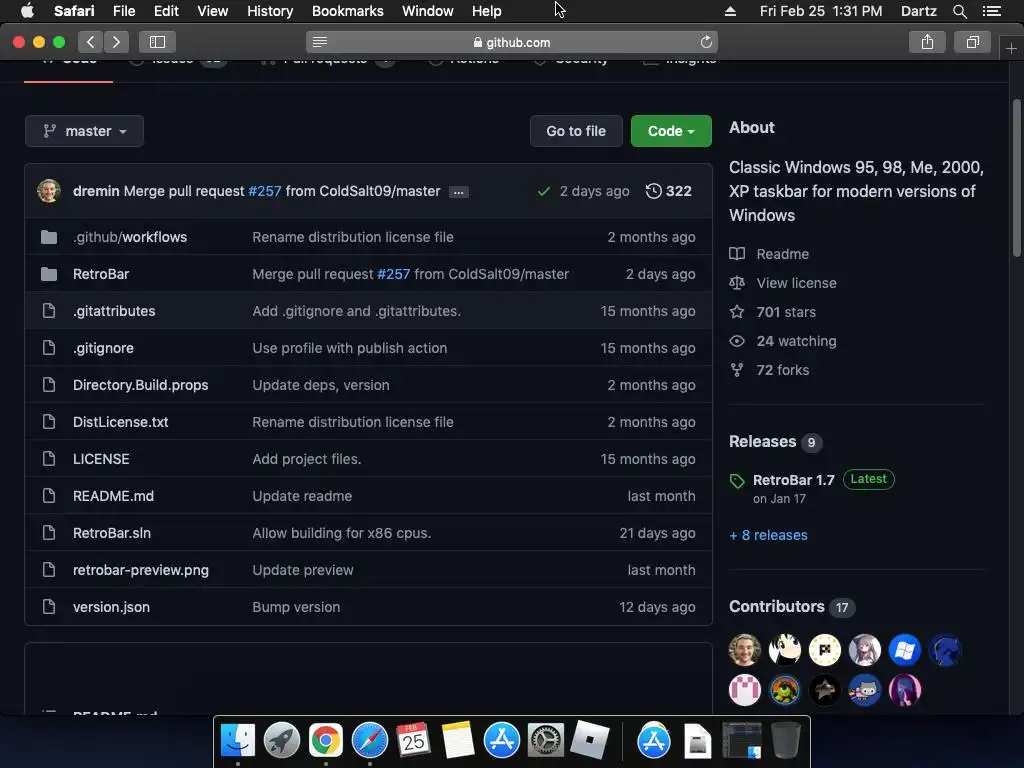Open the .gitignore file

click(x=103, y=348)
